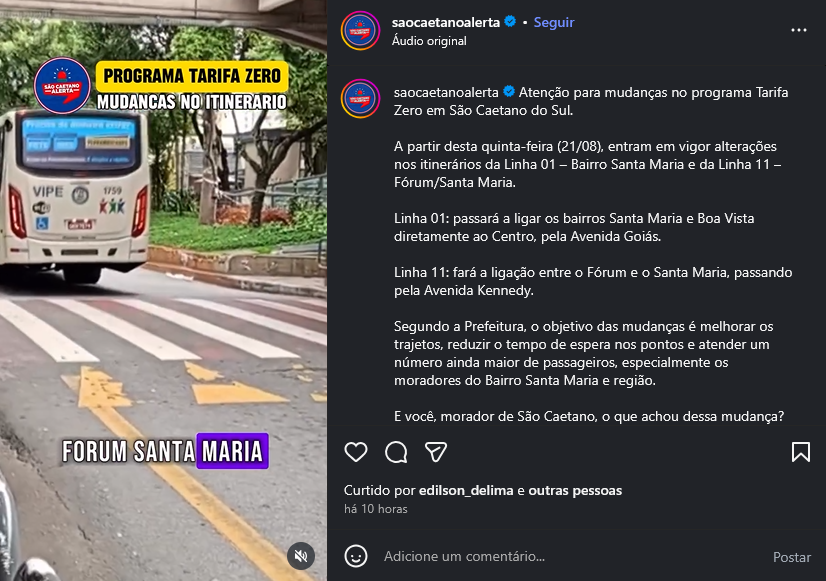Click the São Caetano Alerta logo in the video

coord(62,85)
